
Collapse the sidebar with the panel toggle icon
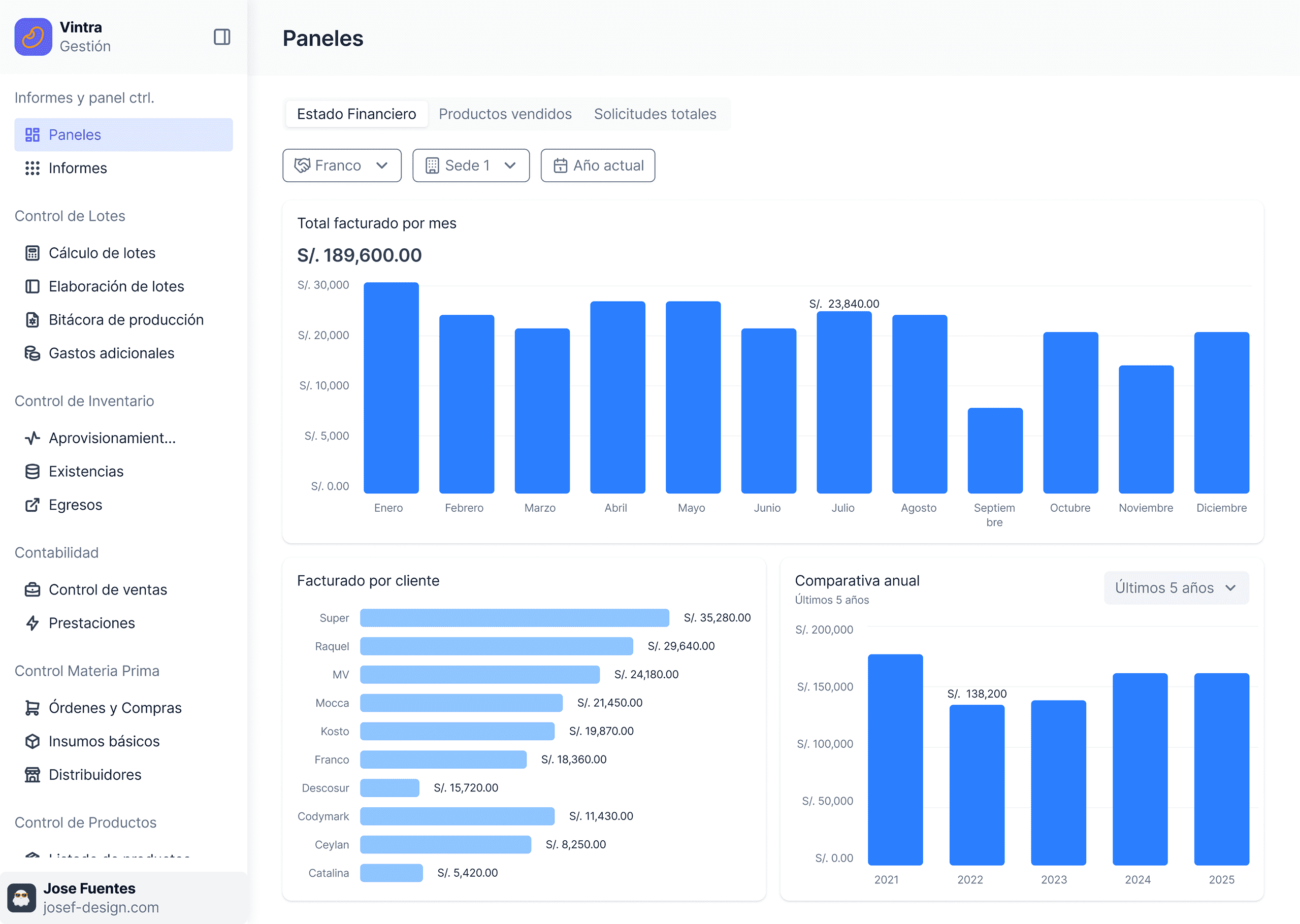point(222,37)
